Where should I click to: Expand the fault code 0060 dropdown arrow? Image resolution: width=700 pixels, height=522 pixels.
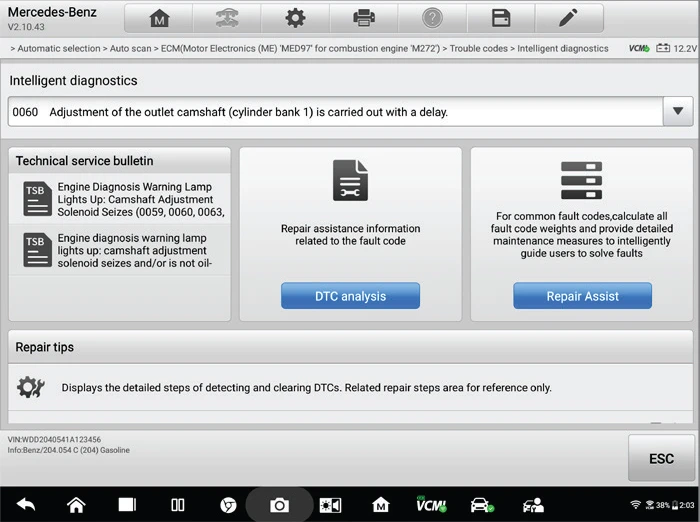[x=678, y=111]
